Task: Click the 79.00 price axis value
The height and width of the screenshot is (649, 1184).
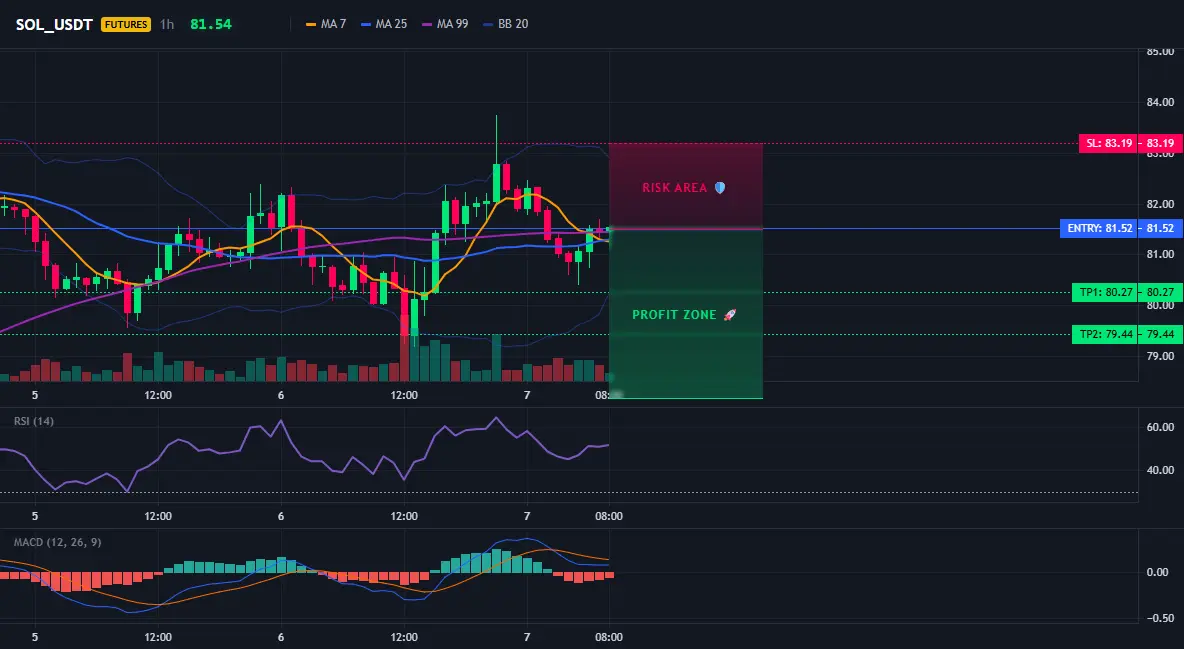Action: (x=1161, y=356)
